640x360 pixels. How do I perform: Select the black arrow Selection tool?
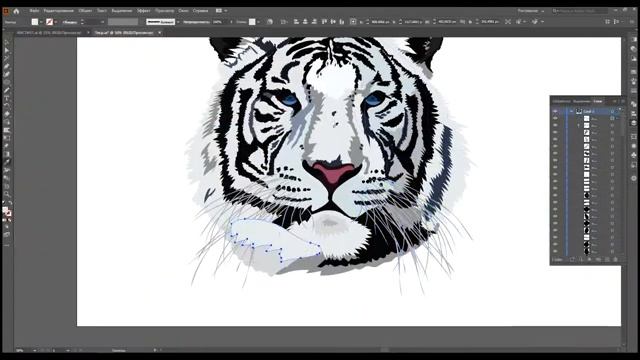[x=7, y=42]
